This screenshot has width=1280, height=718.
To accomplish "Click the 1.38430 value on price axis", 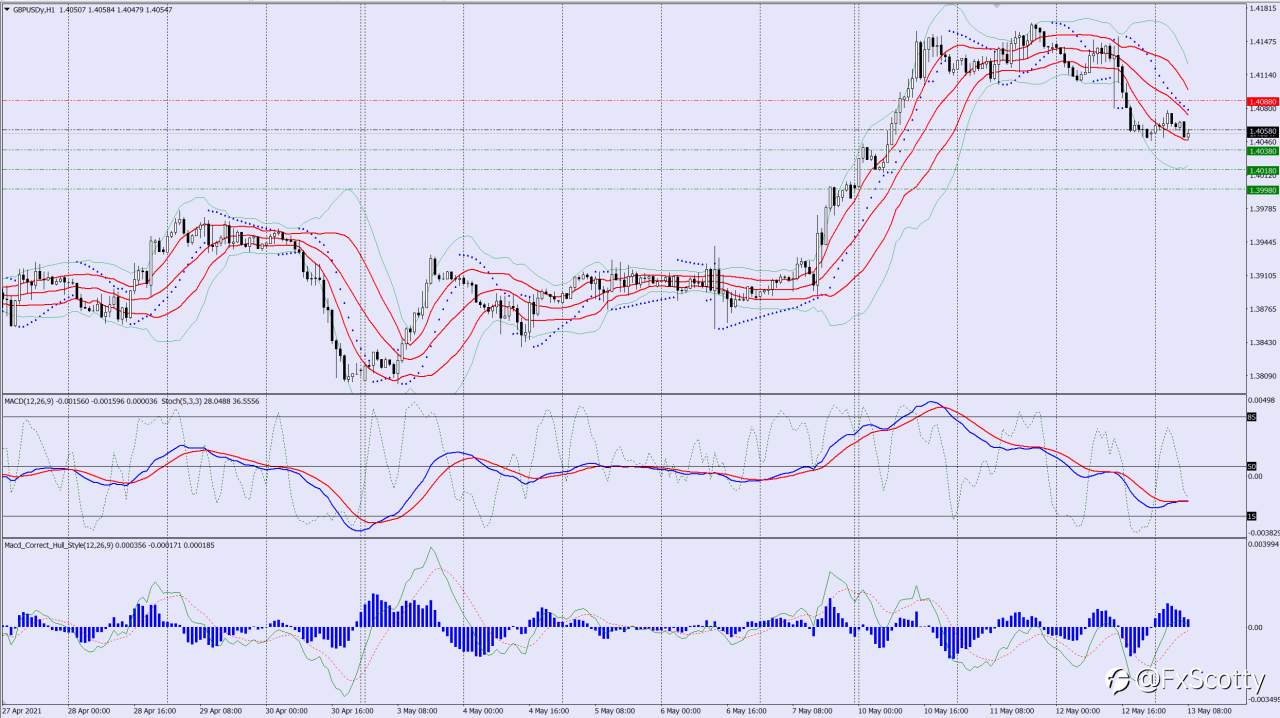I will [1261, 343].
